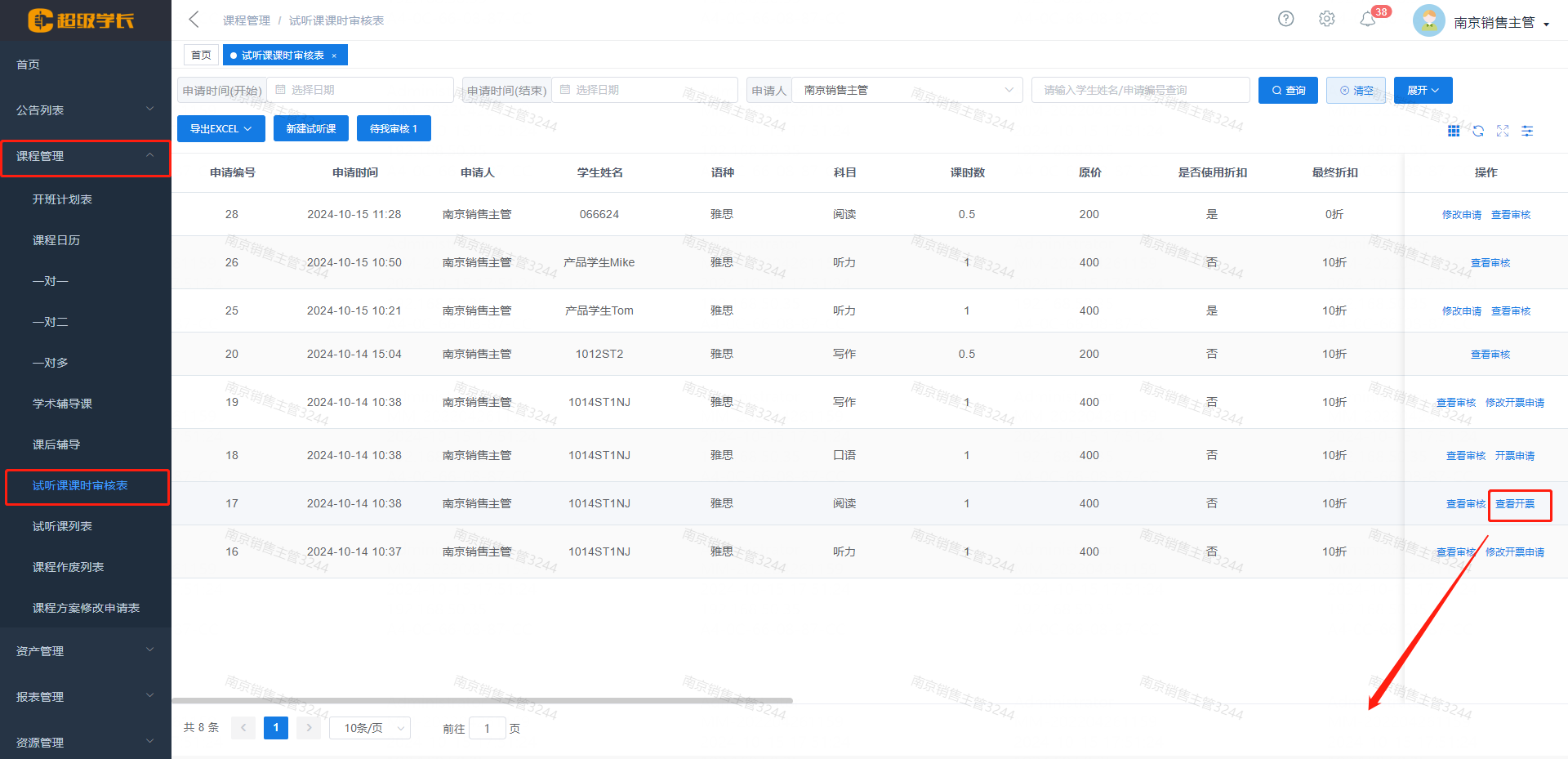Screen dimensions: 1568x759
Task: Click the student name search input field
Action: 1140,90
